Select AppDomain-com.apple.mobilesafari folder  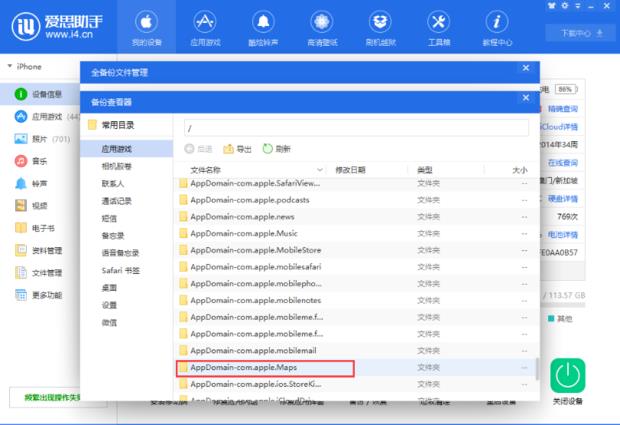(x=356, y=267)
